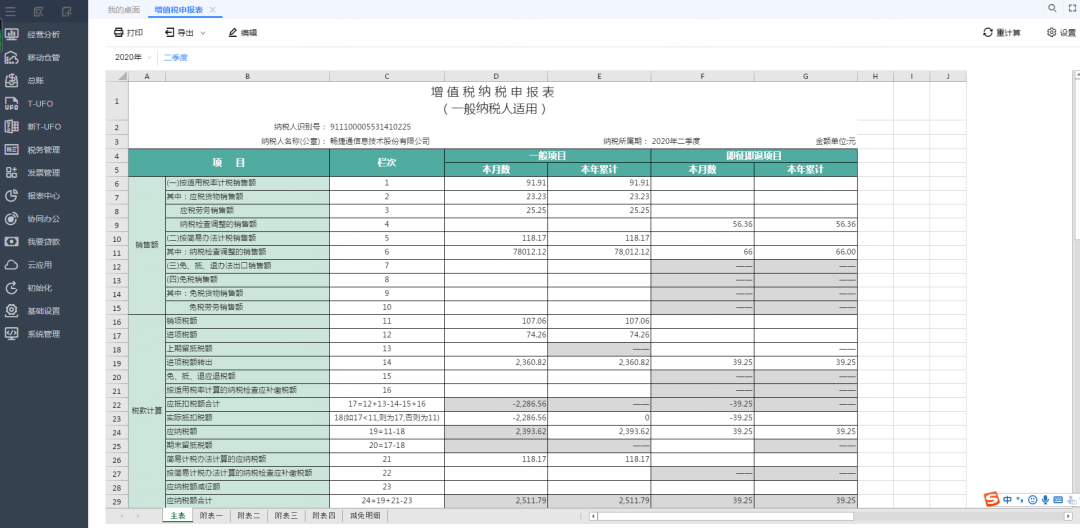
Task: Click the magnifier search icon at top right
Action: click(1052, 8)
